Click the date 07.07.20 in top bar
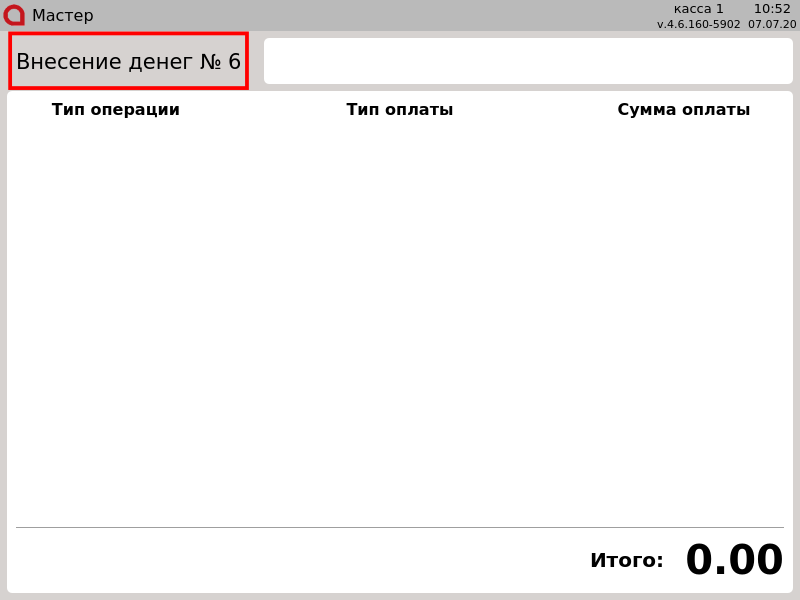The width and height of the screenshot is (800, 600). tap(772, 24)
